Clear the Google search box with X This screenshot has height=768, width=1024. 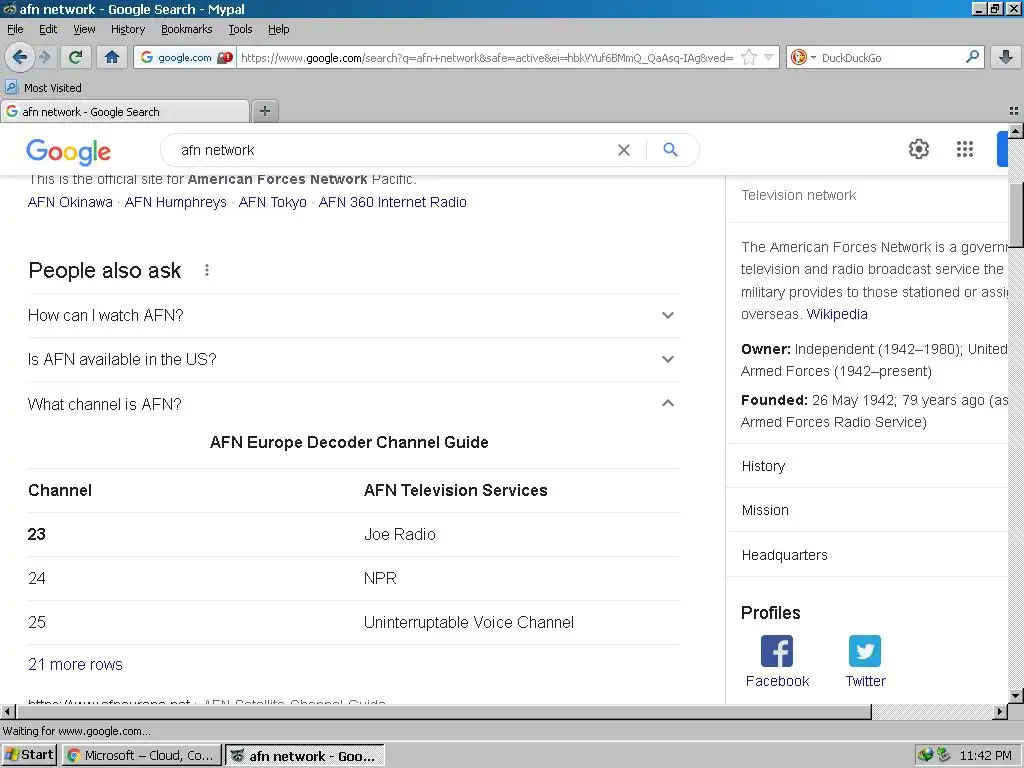click(624, 150)
